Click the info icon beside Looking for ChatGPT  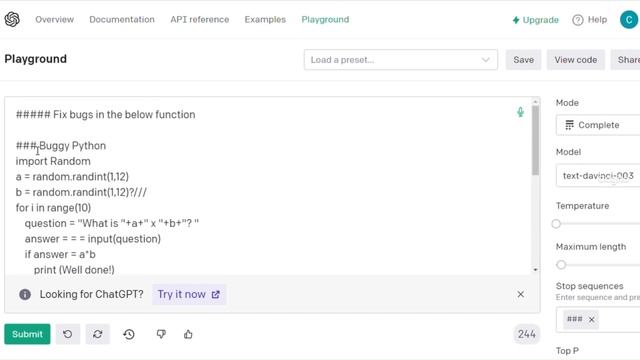pos(25,294)
